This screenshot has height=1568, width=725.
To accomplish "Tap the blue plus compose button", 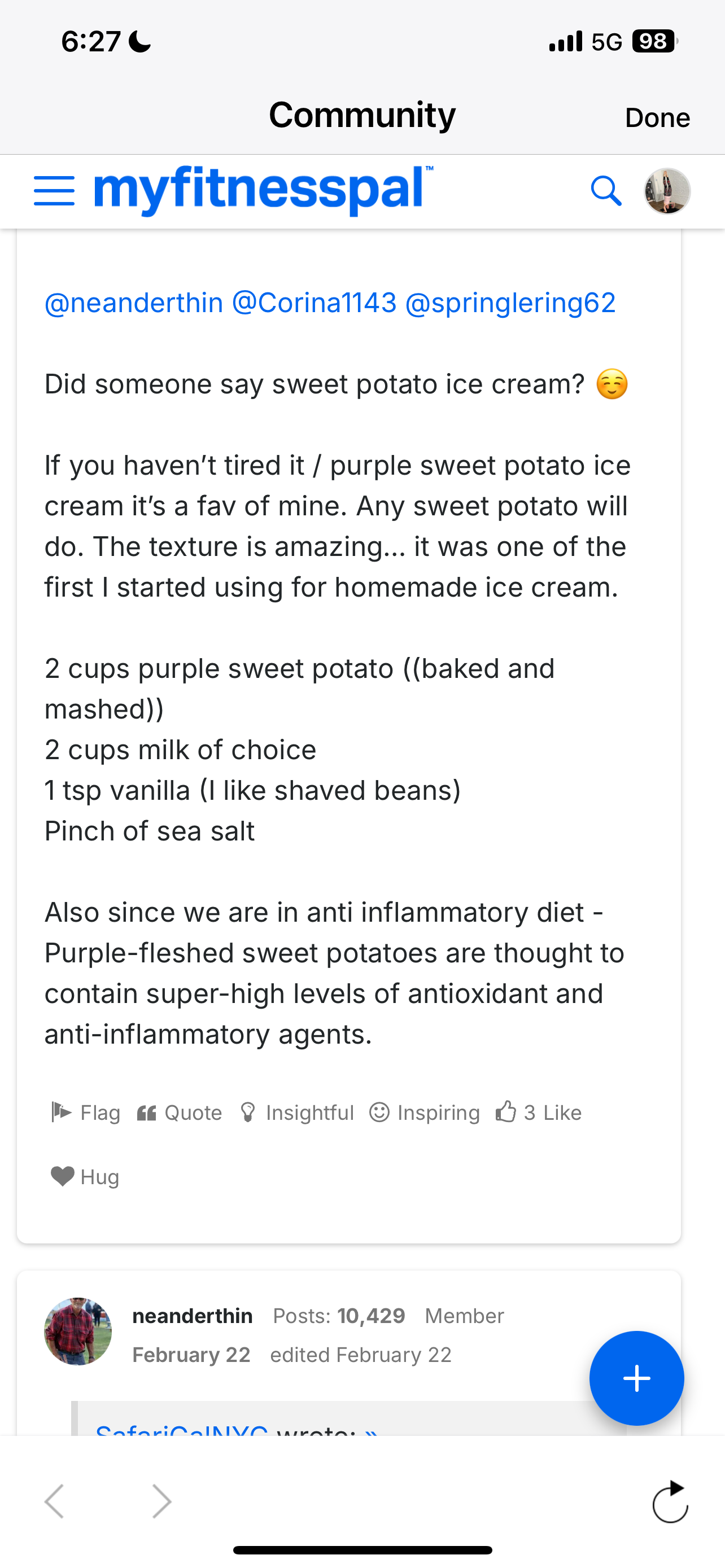I will pos(636,1378).
